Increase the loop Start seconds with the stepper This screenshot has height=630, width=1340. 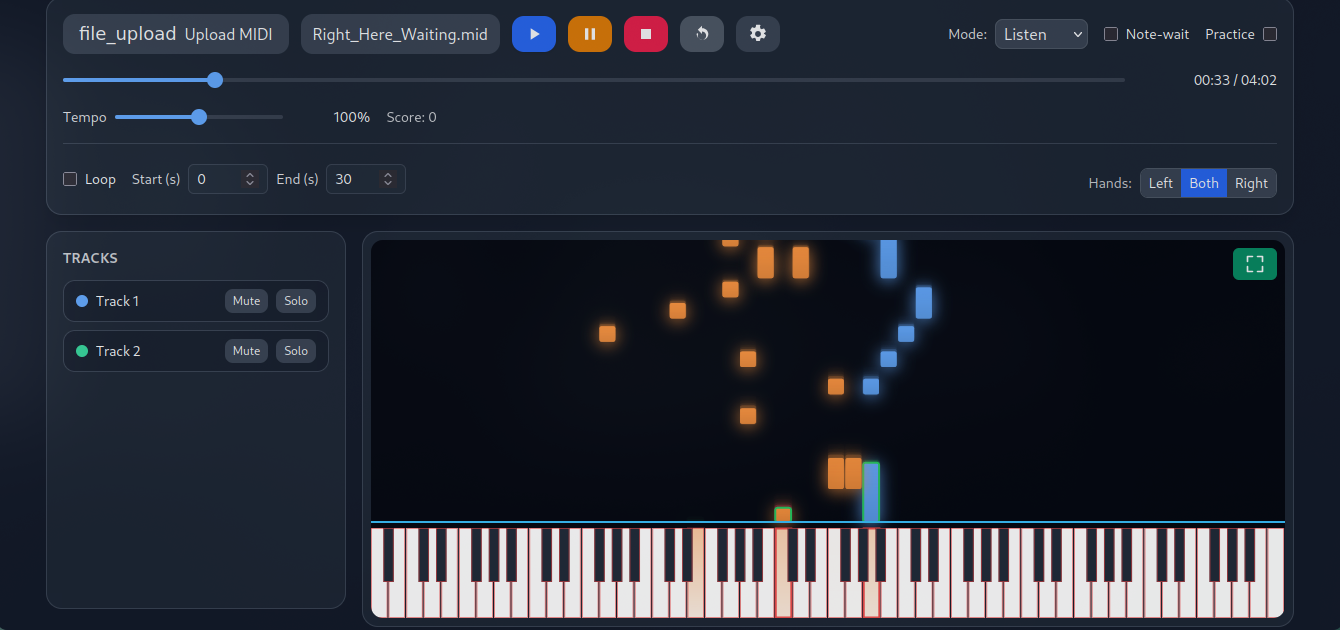pos(249,173)
